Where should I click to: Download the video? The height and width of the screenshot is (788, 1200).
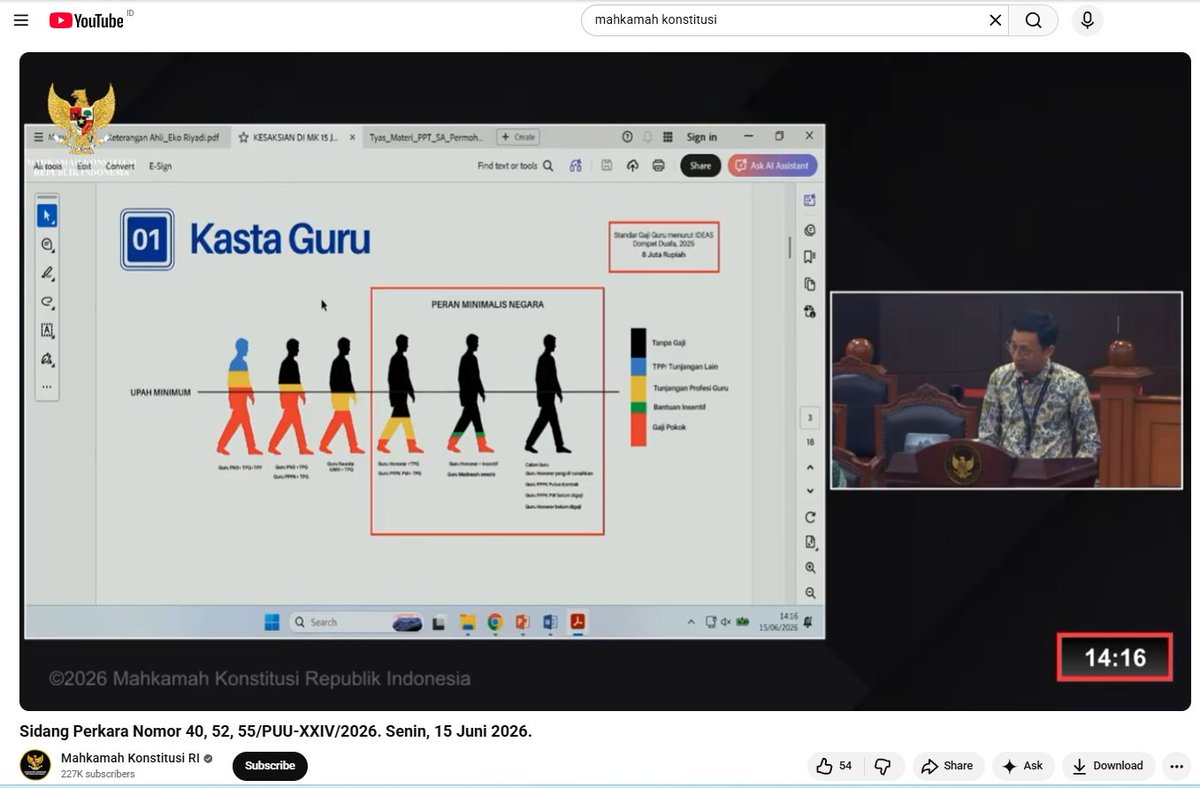click(1108, 766)
